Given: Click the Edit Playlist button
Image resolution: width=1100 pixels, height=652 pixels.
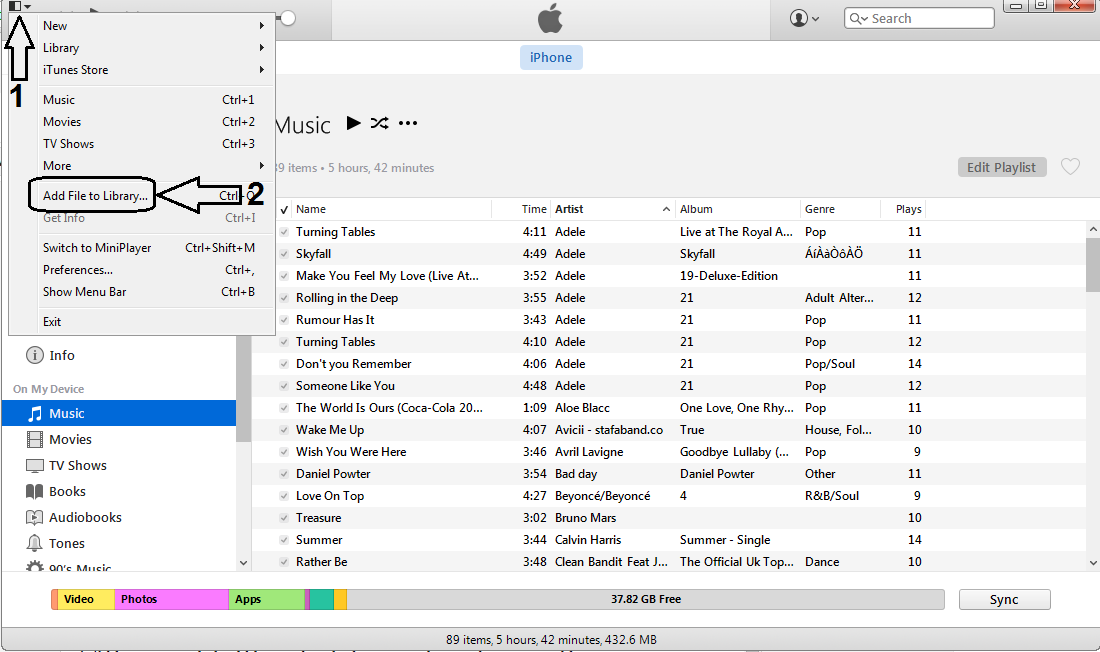Looking at the screenshot, I should 1001,167.
